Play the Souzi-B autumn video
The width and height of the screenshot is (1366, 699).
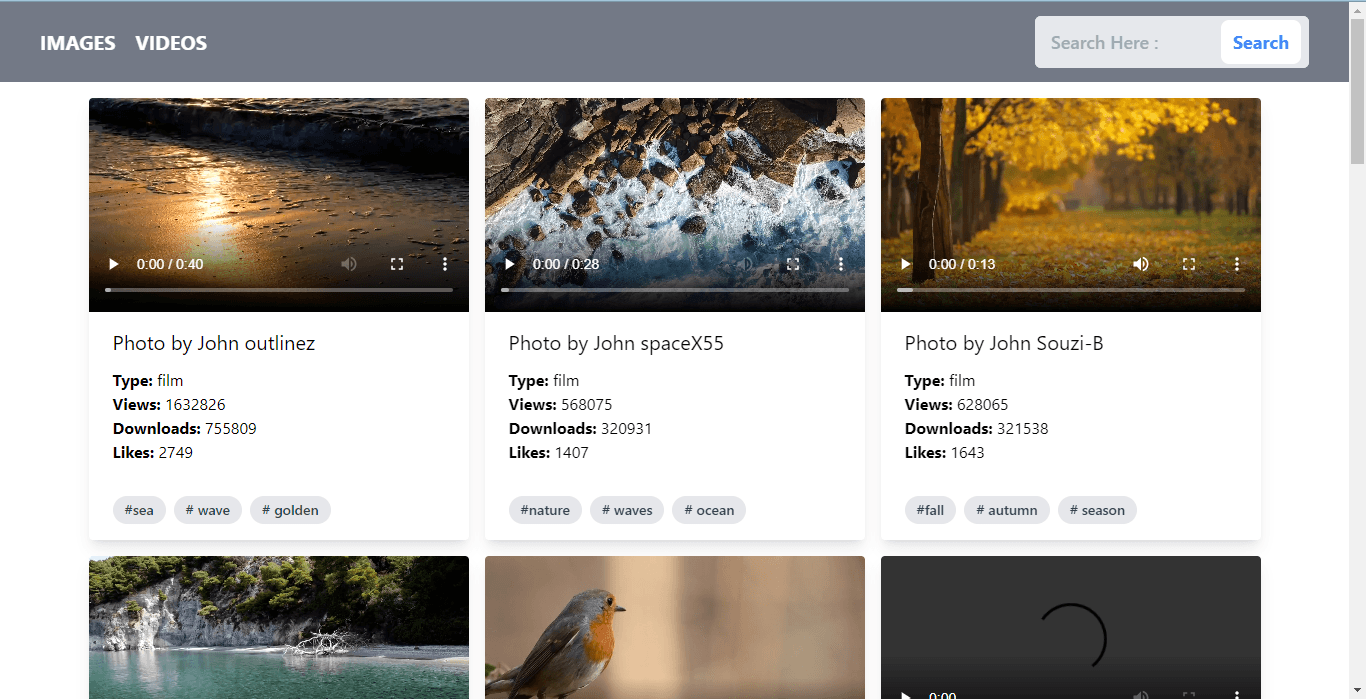pyautogui.click(x=905, y=264)
